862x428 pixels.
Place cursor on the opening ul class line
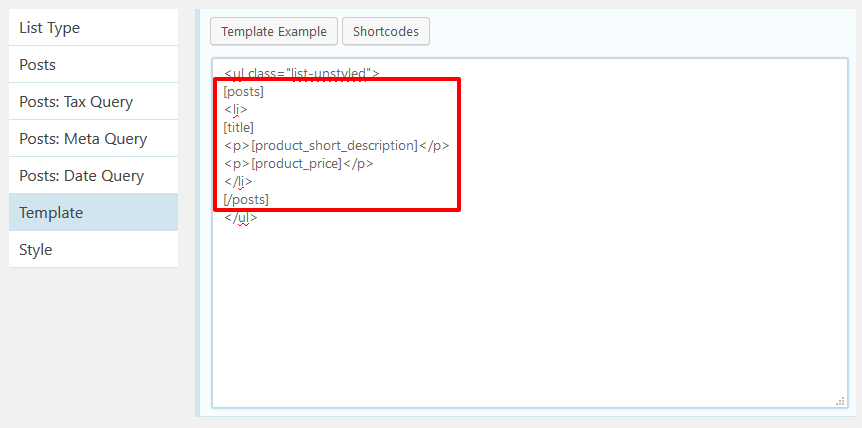coord(301,73)
